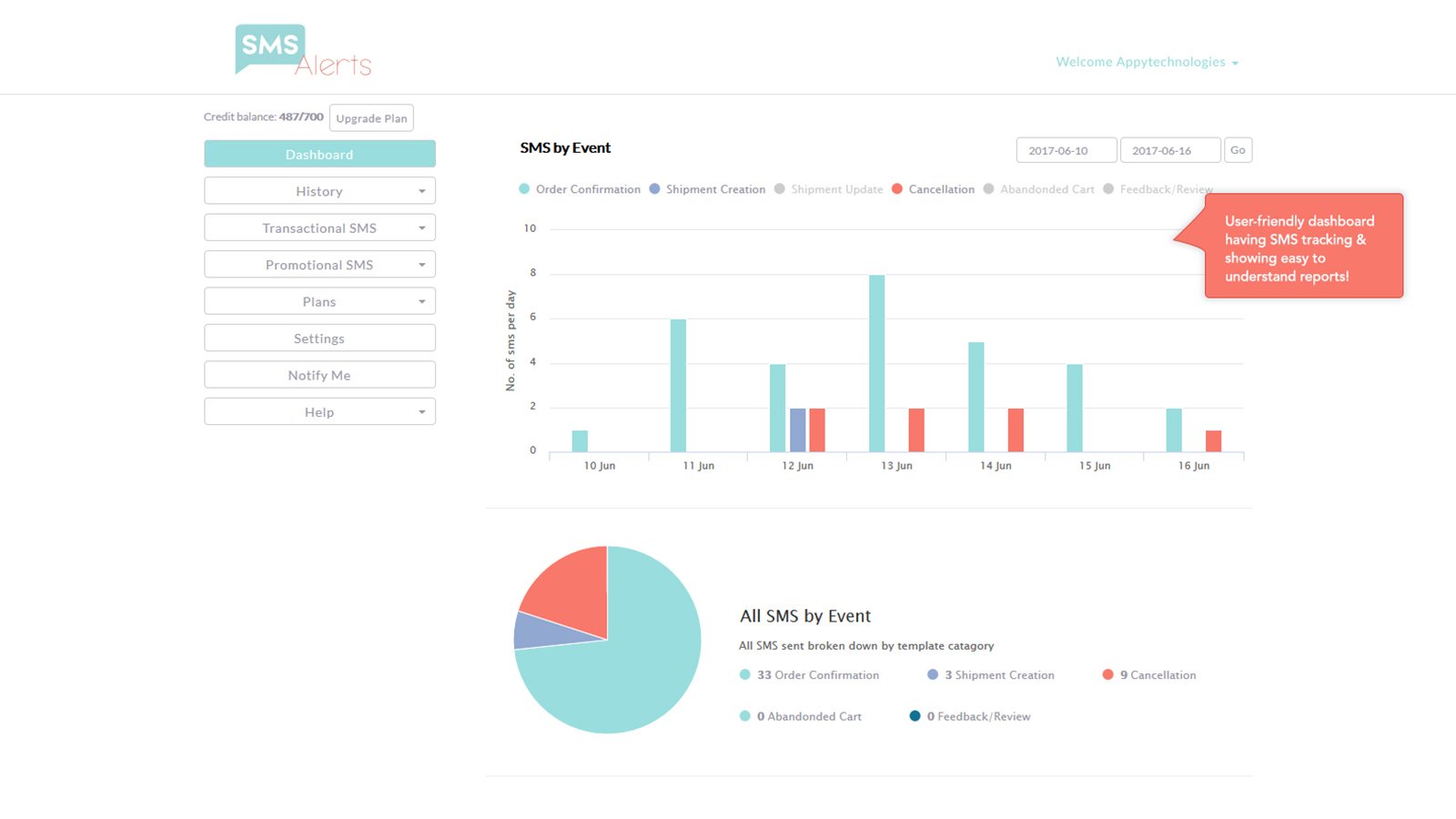This screenshot has width=1456, height=819.
Task: Select Notify Me in sidebar
Action: pos(319,375)
